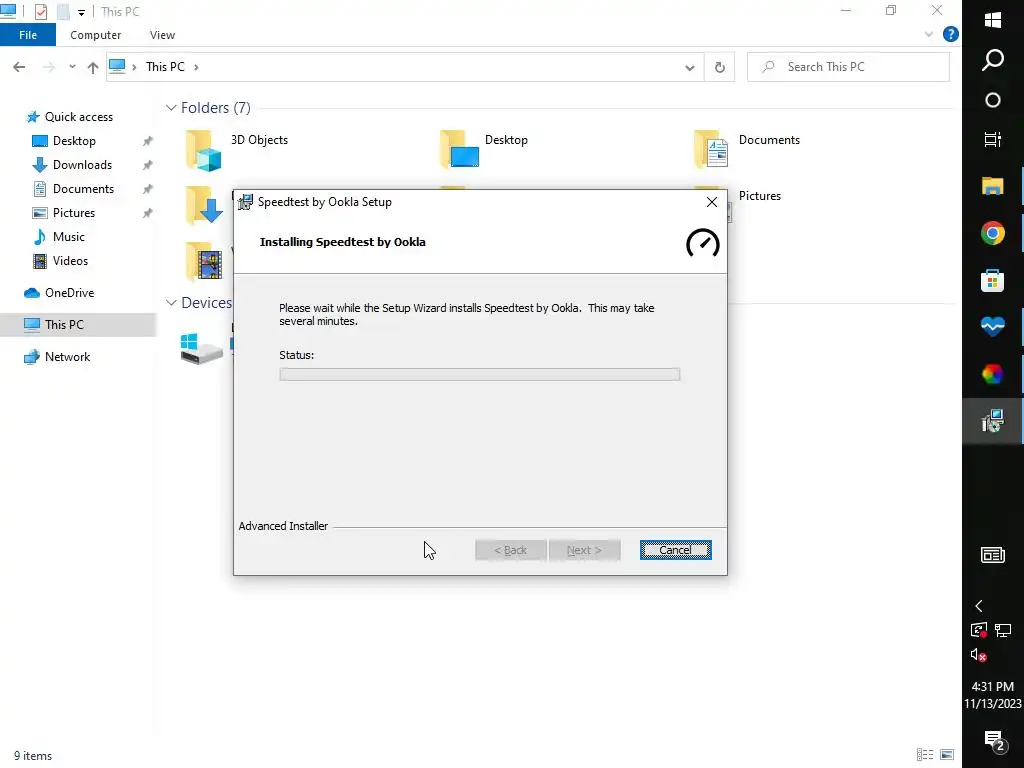This screenshot has width=1024, height=768.
Task: Unpin Pictures using its pin icon
Action: pyautogui.click(x=148, y=213)
